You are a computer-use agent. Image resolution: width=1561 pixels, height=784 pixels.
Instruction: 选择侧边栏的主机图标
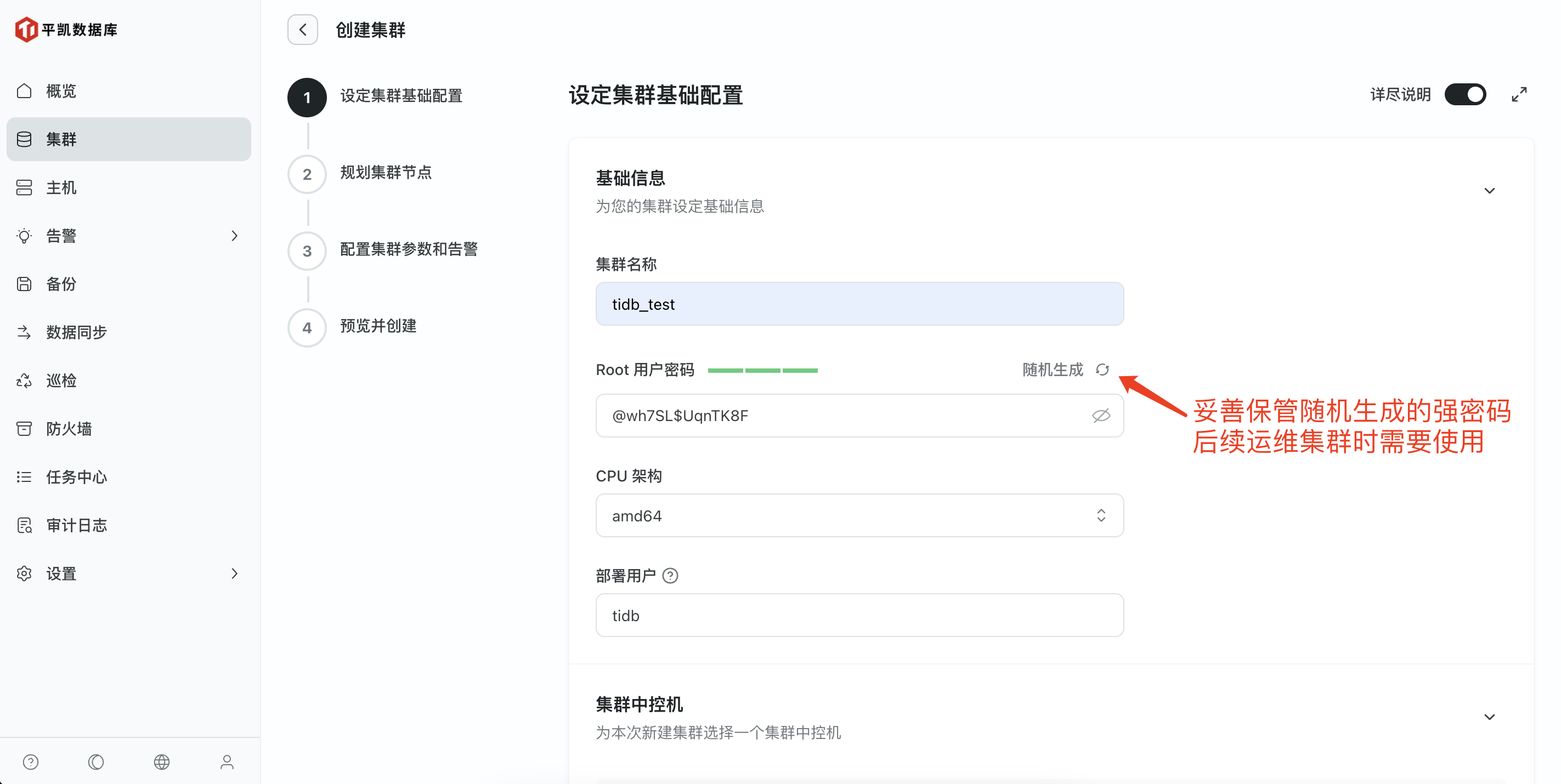pos(24,187)
